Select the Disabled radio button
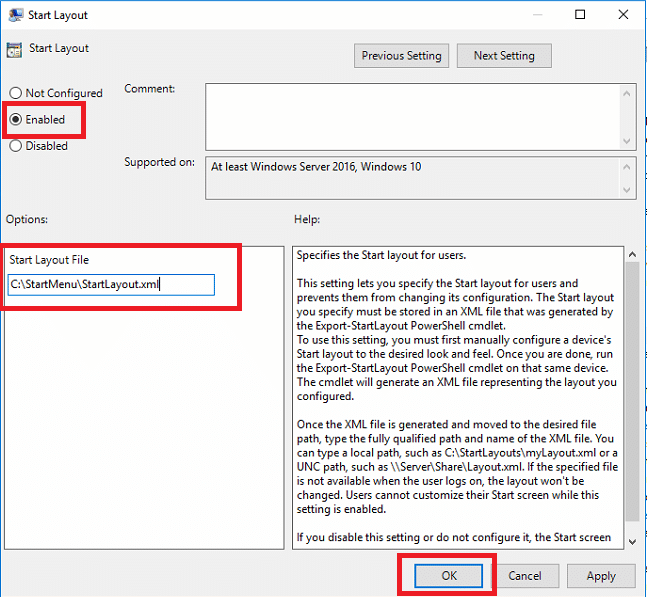 point(39,146)
